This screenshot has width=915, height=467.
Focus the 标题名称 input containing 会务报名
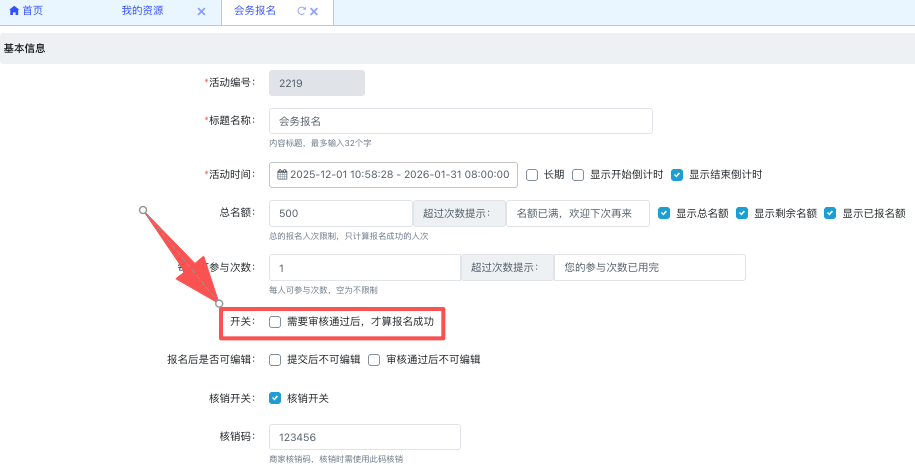tap(460, 121)
